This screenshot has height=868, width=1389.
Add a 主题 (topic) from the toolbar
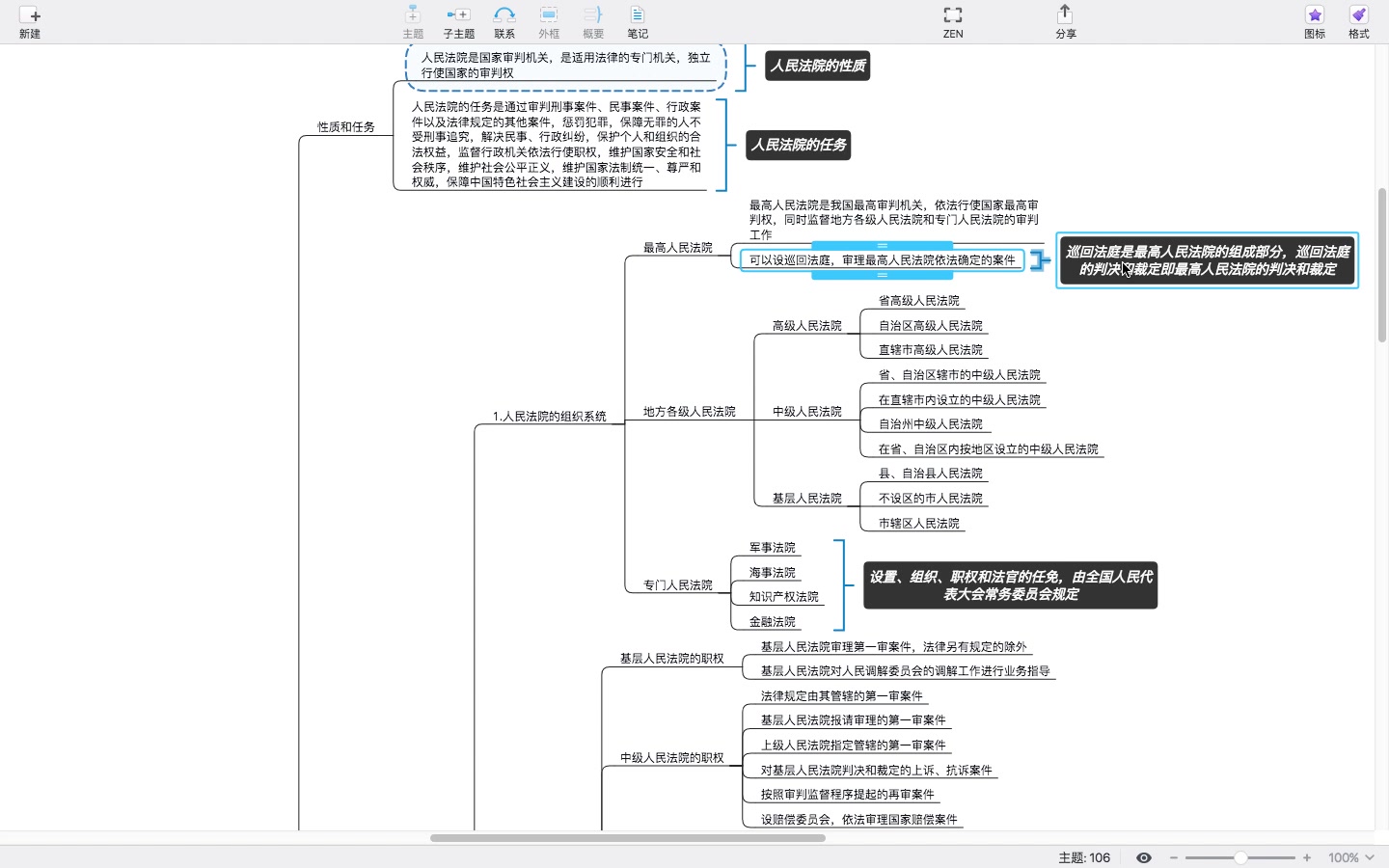(413, 21)
